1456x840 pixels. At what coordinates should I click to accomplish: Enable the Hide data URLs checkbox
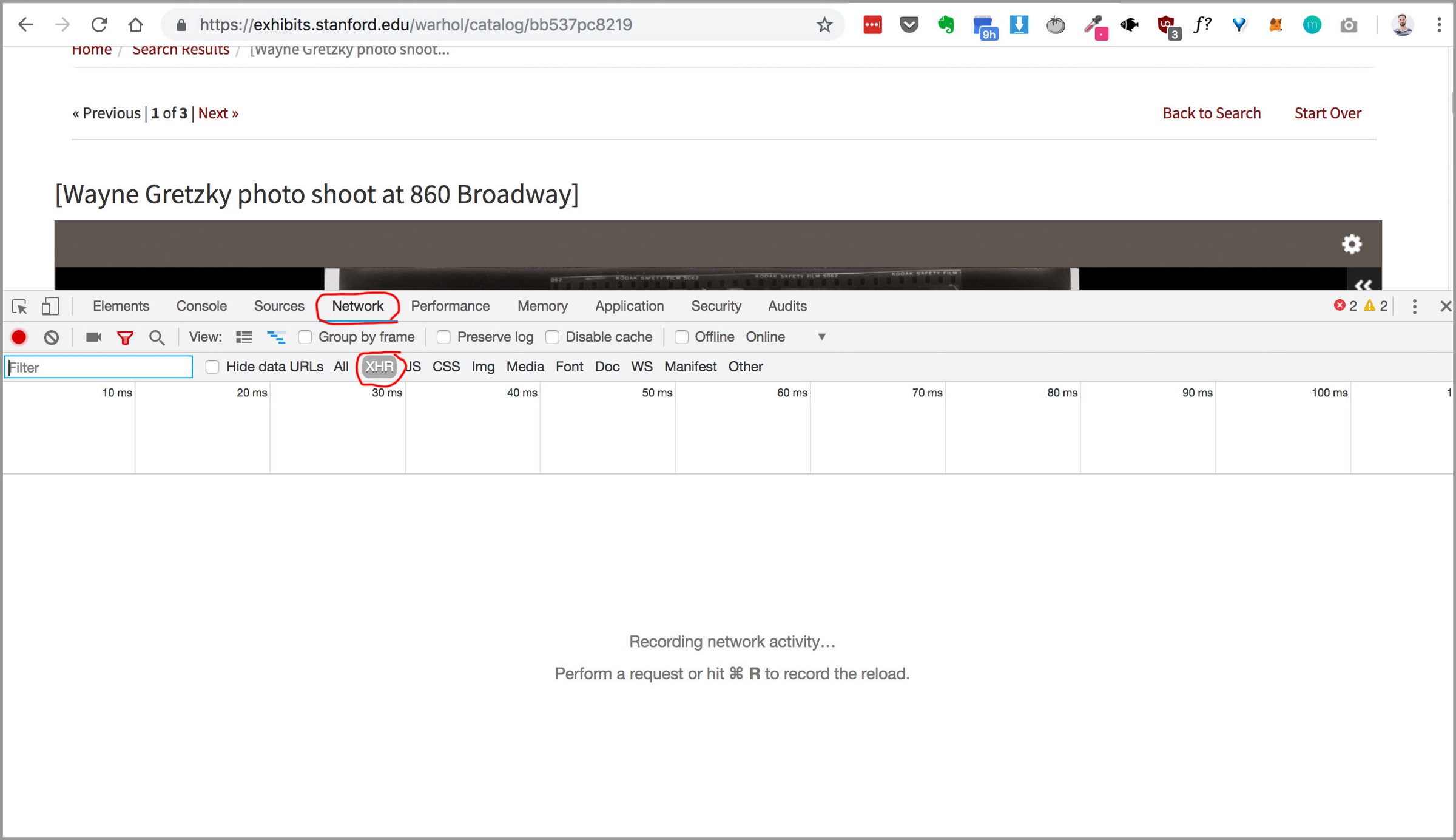[212, 367]
